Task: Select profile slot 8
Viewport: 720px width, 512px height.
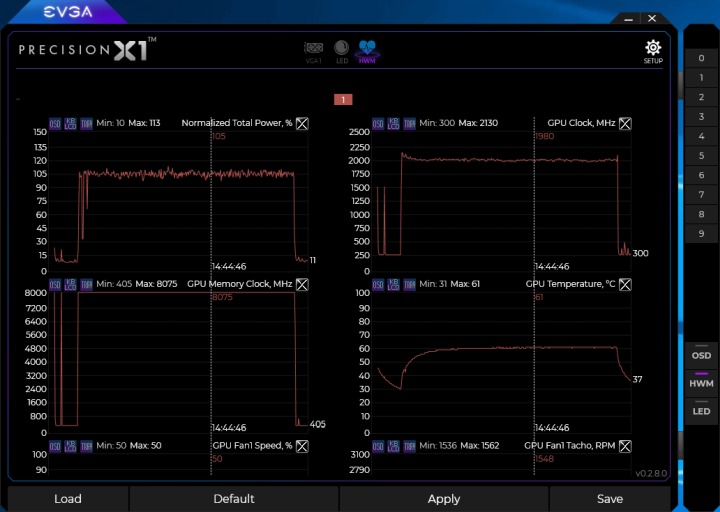Action: [x=701, y=214]
